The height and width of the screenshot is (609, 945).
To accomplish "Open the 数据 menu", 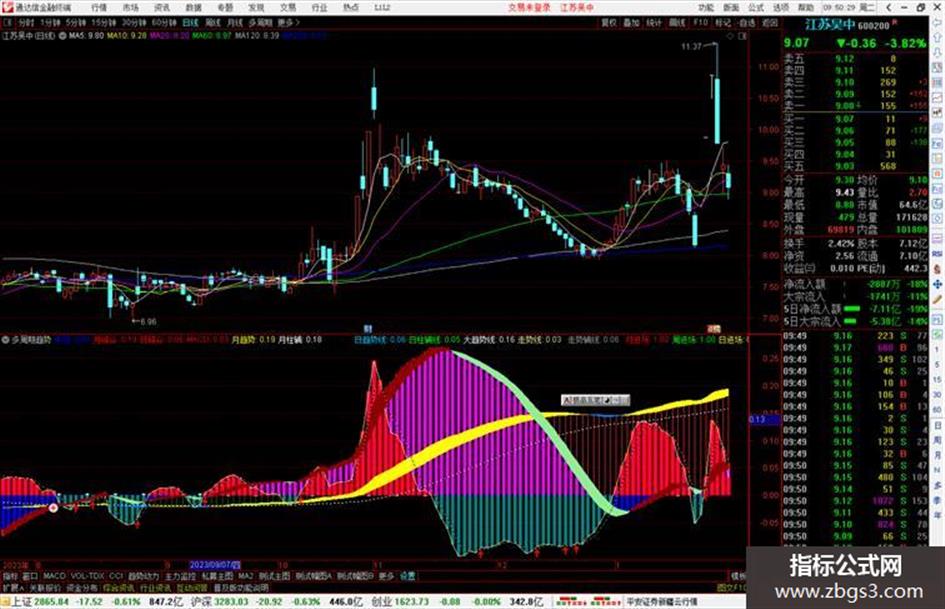I will tap(193, 7).
